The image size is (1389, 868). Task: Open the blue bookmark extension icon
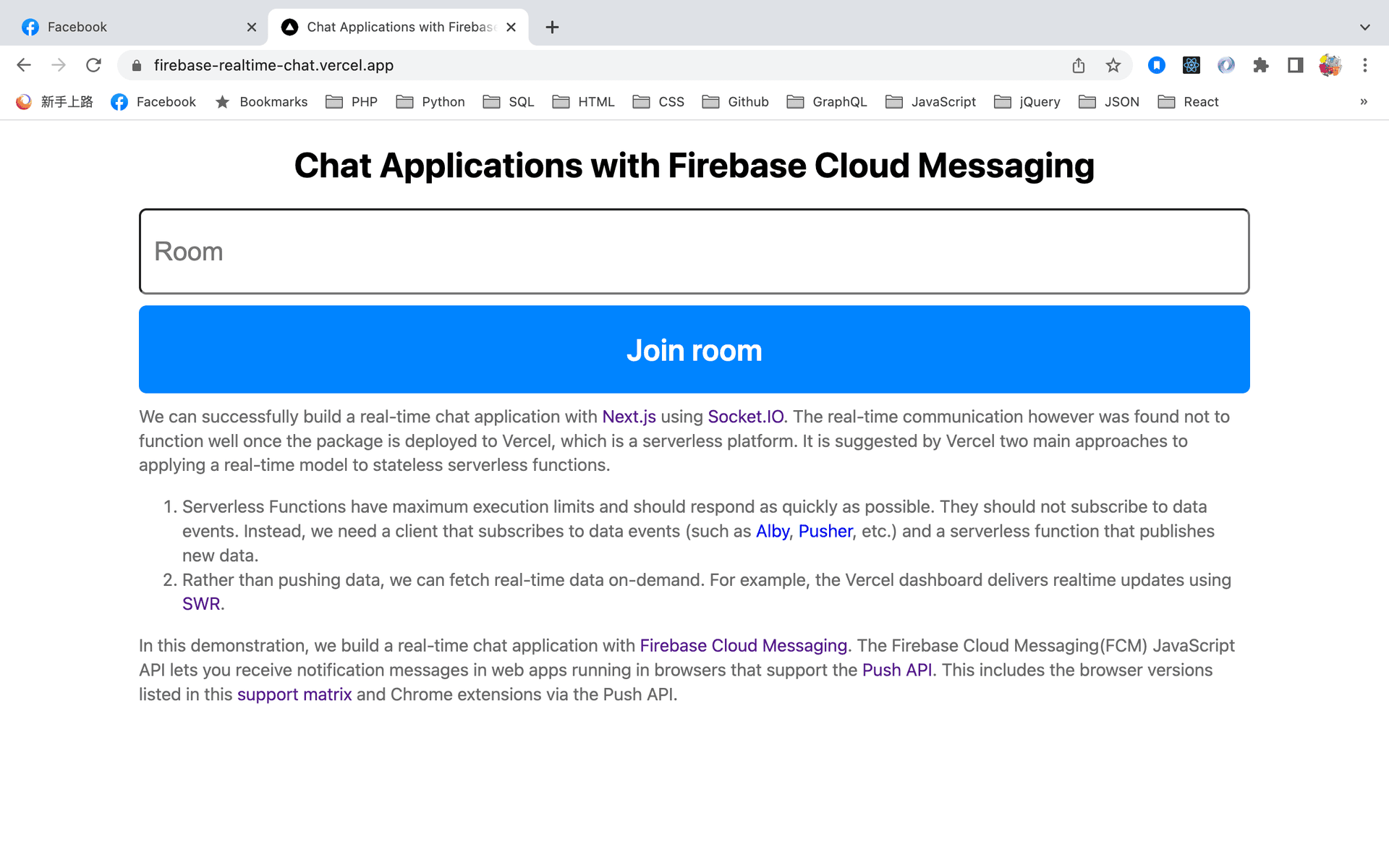pyautogui.click(x=1157, y=66)
